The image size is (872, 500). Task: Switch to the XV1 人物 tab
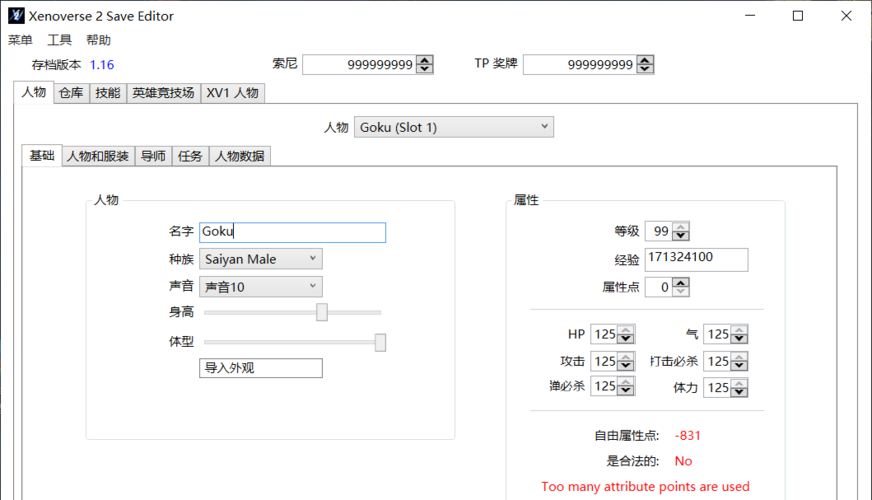[x=232, y=93]
